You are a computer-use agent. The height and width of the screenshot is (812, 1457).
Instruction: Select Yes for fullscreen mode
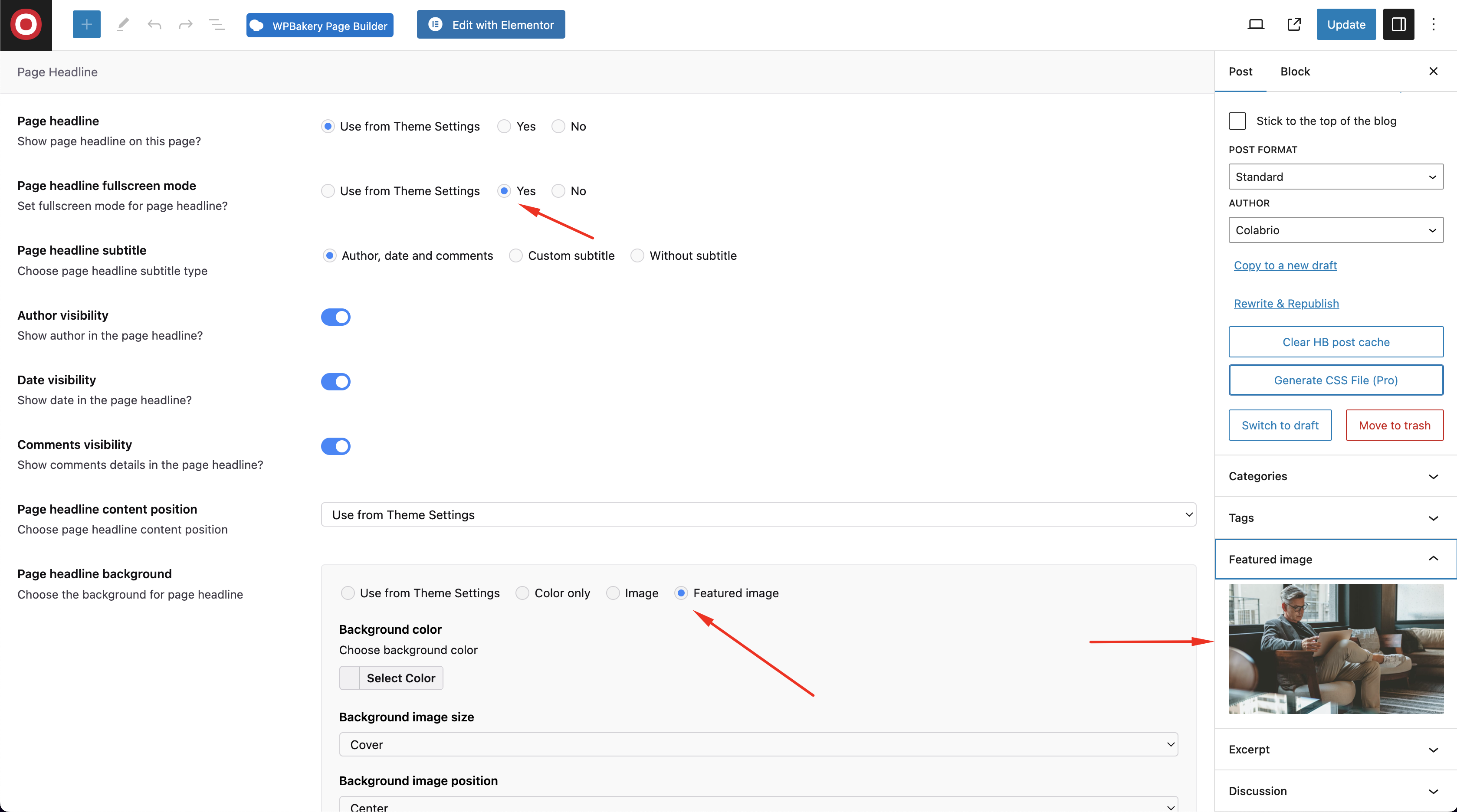pyautogui.click(x=504, y=191)
